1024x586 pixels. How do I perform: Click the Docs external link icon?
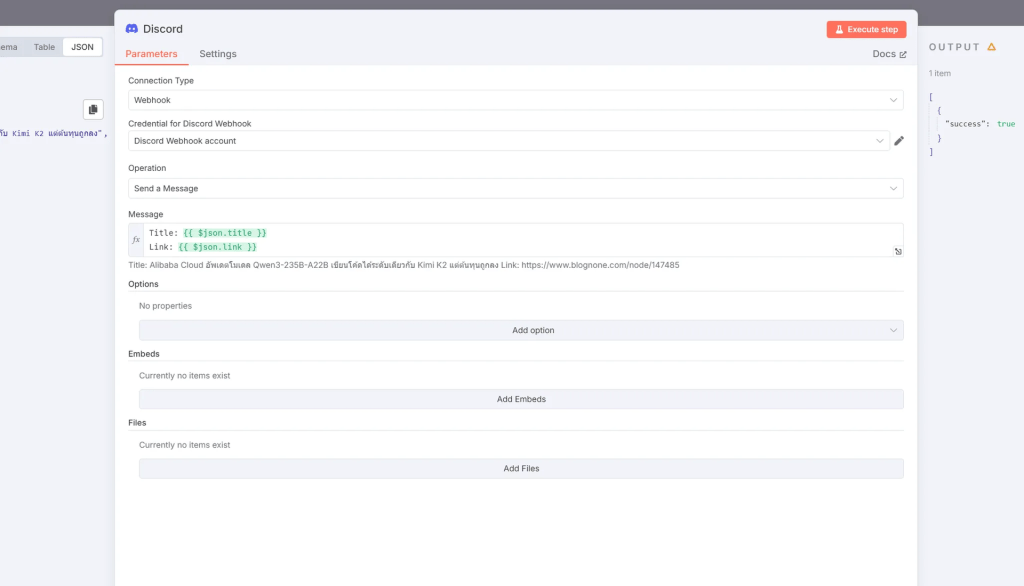903,54
